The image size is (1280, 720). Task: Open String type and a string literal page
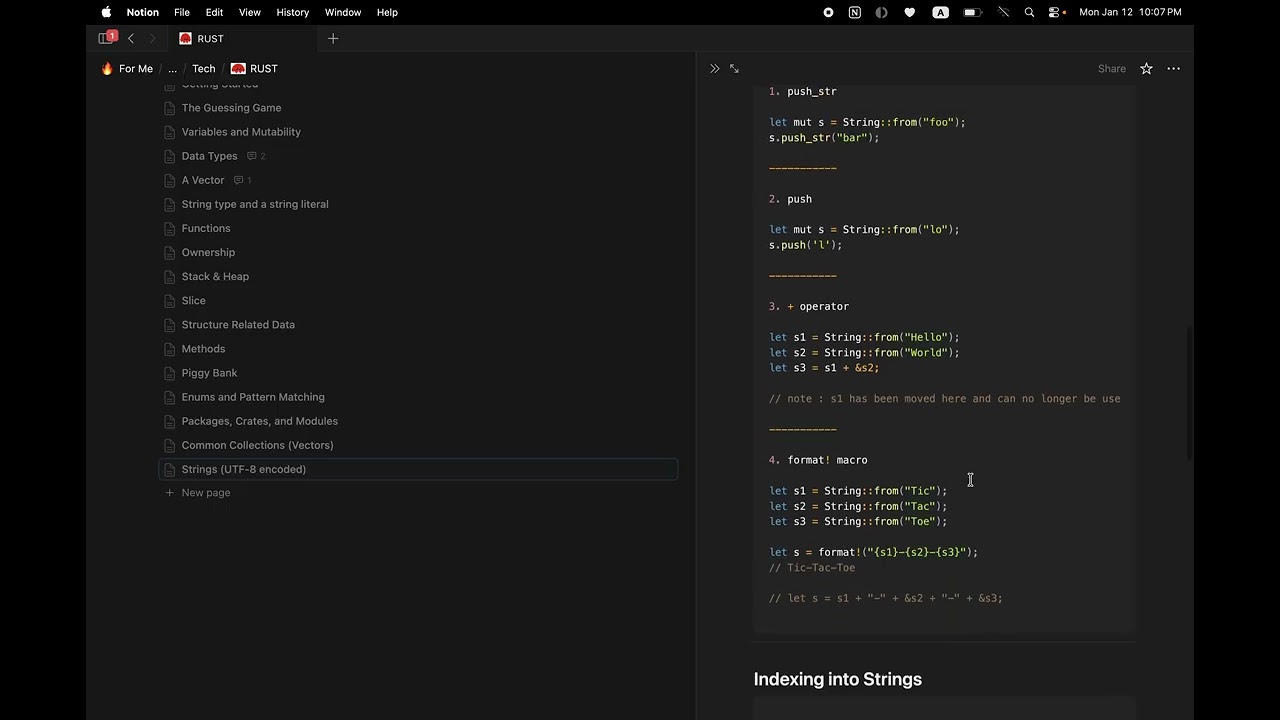pos(255,204)
